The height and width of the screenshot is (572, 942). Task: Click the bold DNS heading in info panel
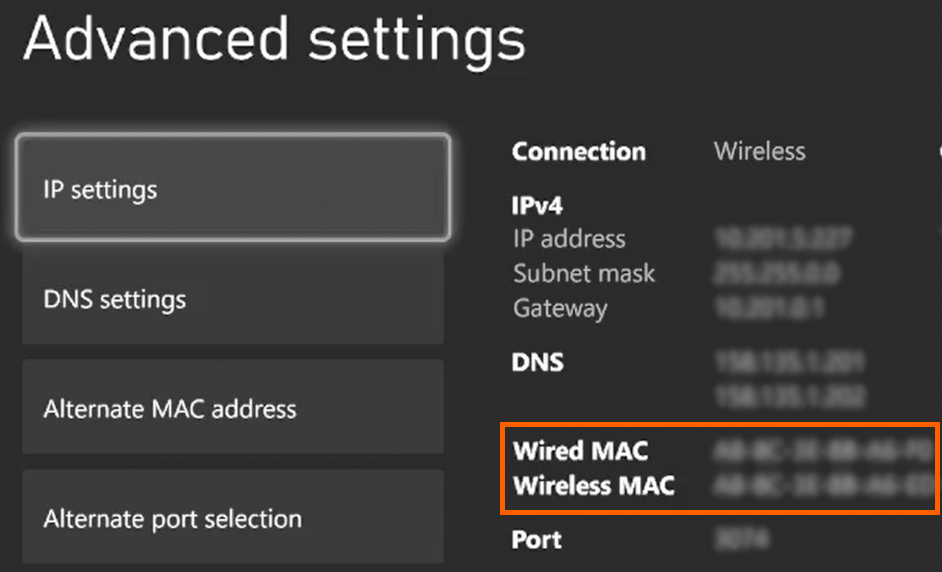tap(537, 362)
